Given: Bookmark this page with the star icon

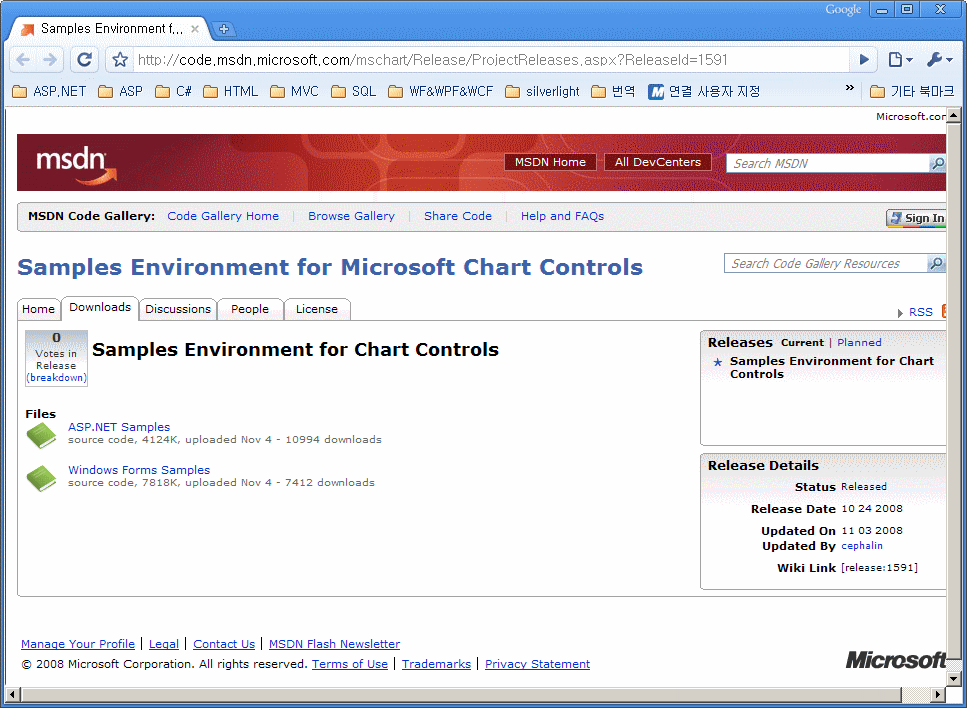Looking at the screenshot, I should (x=120, y=60).
